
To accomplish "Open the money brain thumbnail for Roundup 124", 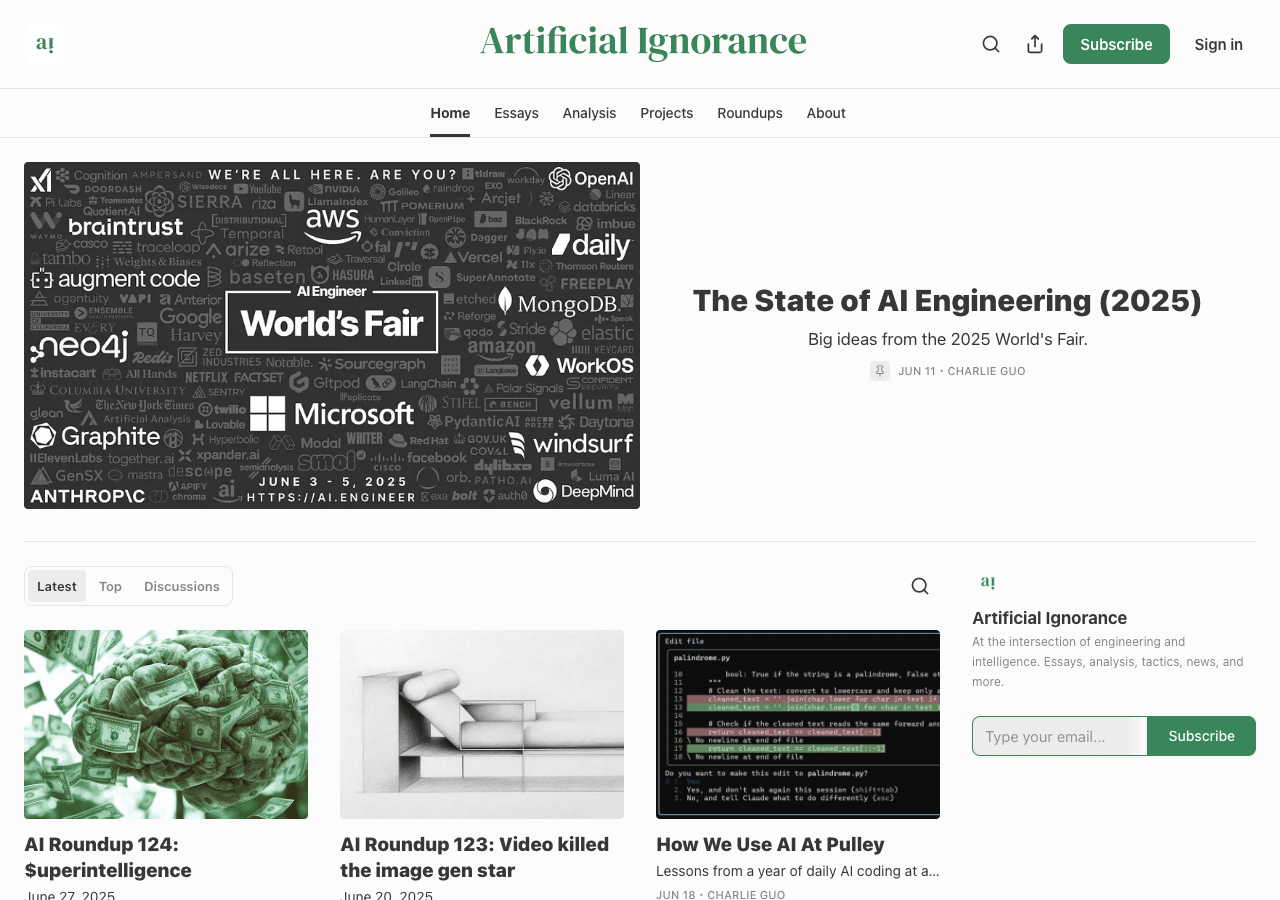I will click(x=166, y=724).
